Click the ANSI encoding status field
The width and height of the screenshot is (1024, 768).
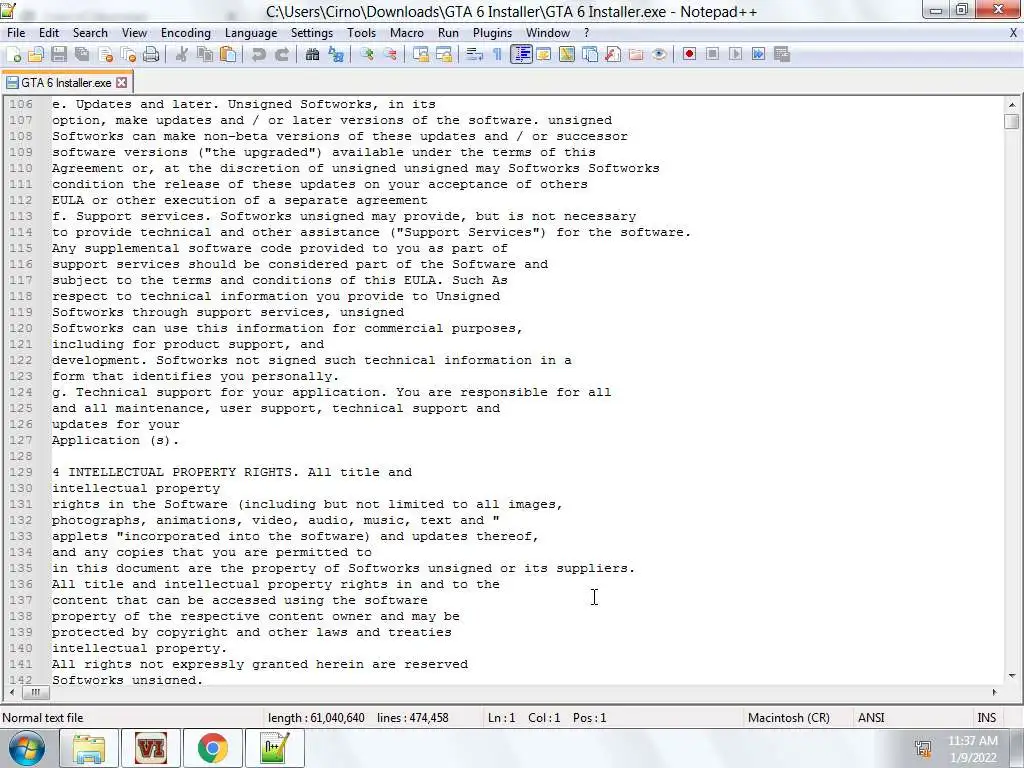(871, 718)
